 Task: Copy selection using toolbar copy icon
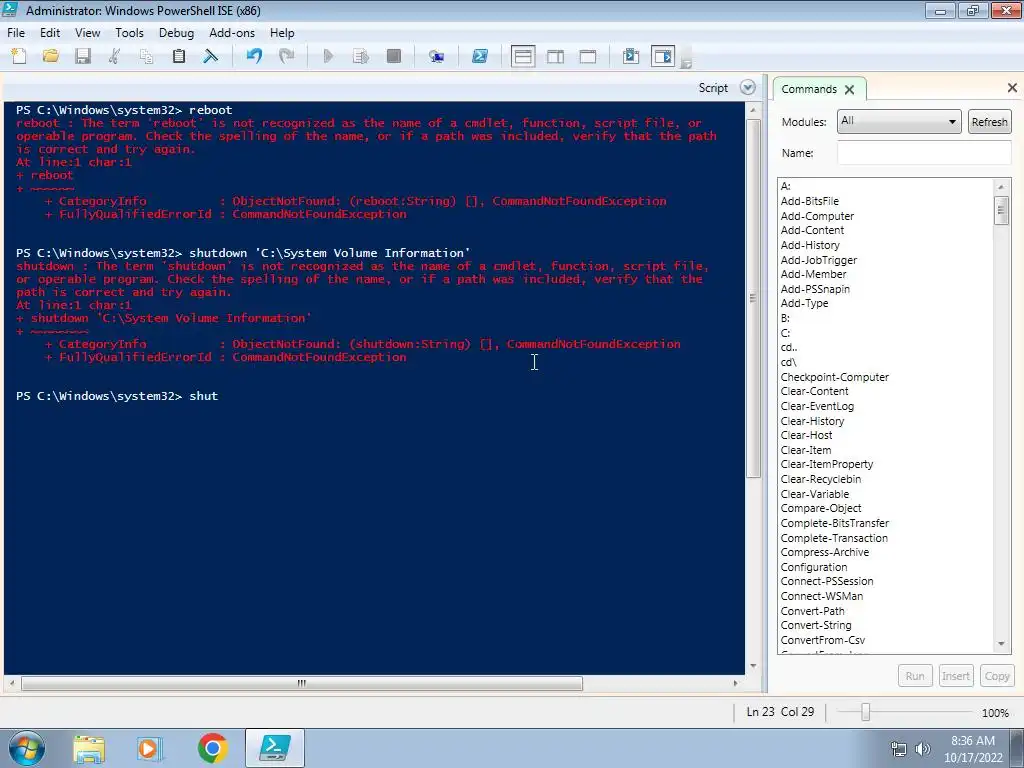[146, 56]
